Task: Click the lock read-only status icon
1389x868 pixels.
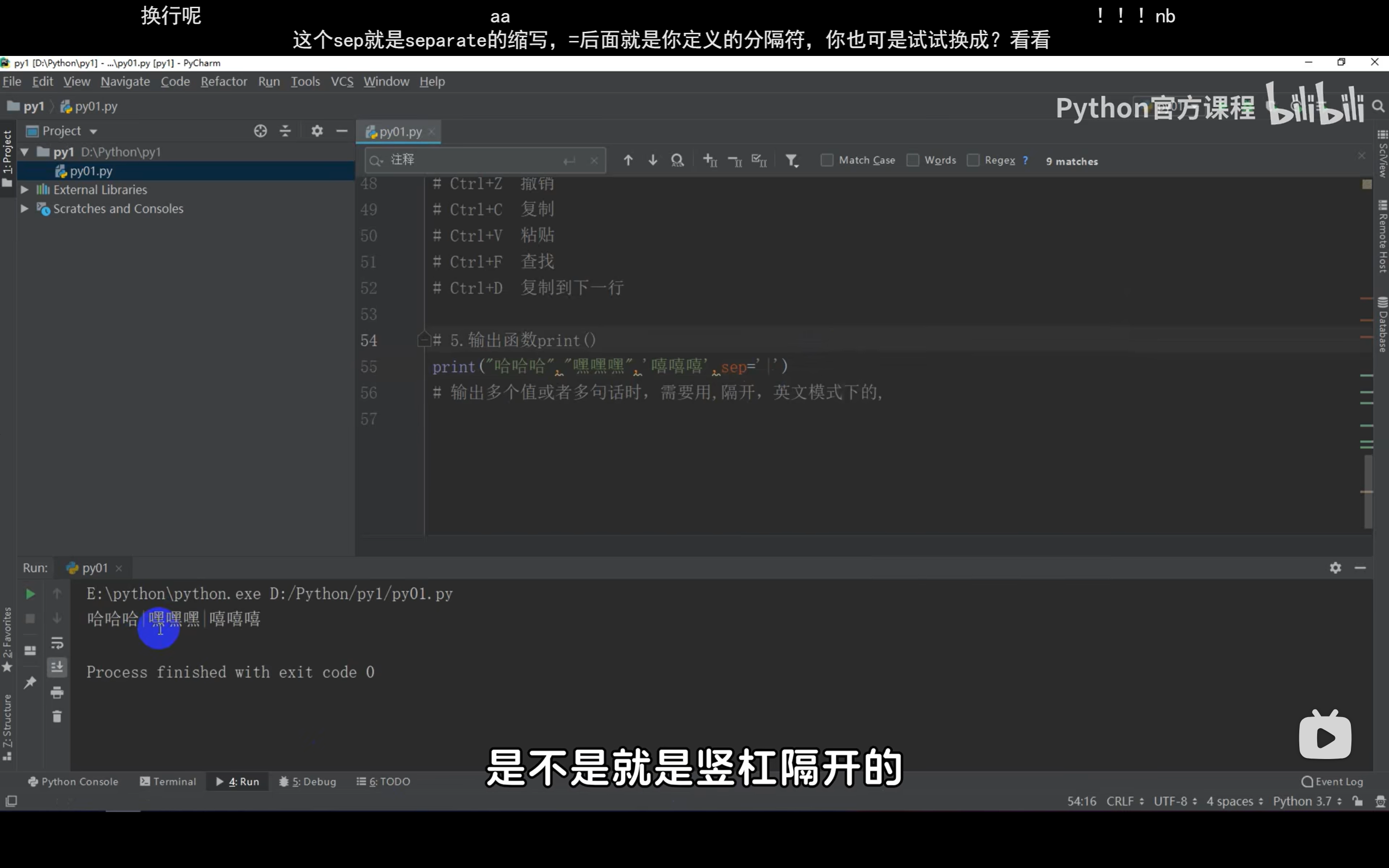Action: pos(1358,801)
